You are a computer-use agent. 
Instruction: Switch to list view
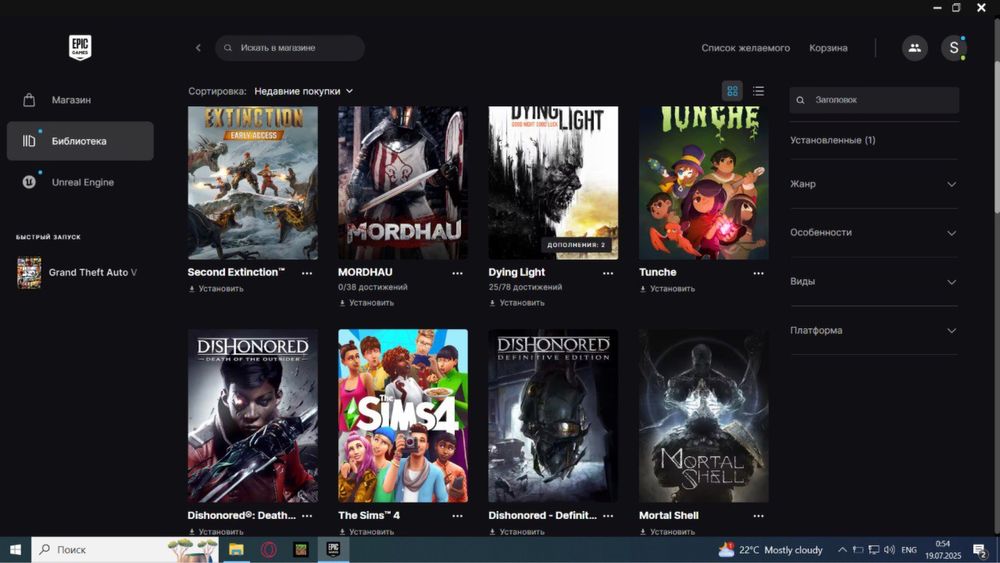(x=758, y=91)
